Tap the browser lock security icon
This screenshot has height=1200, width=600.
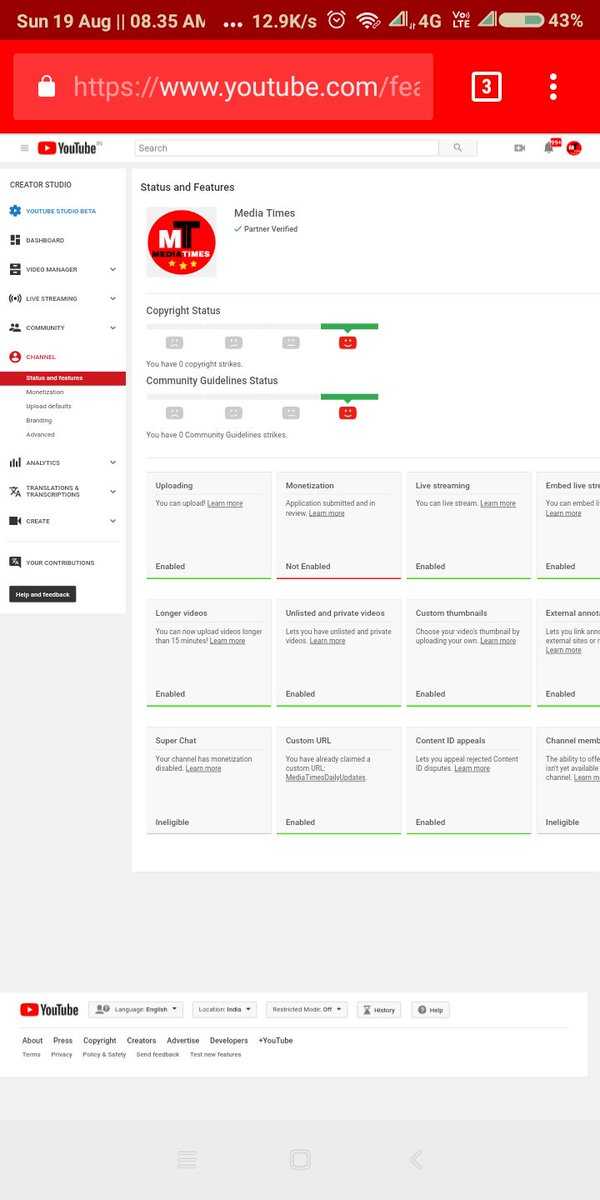(46, 87)
